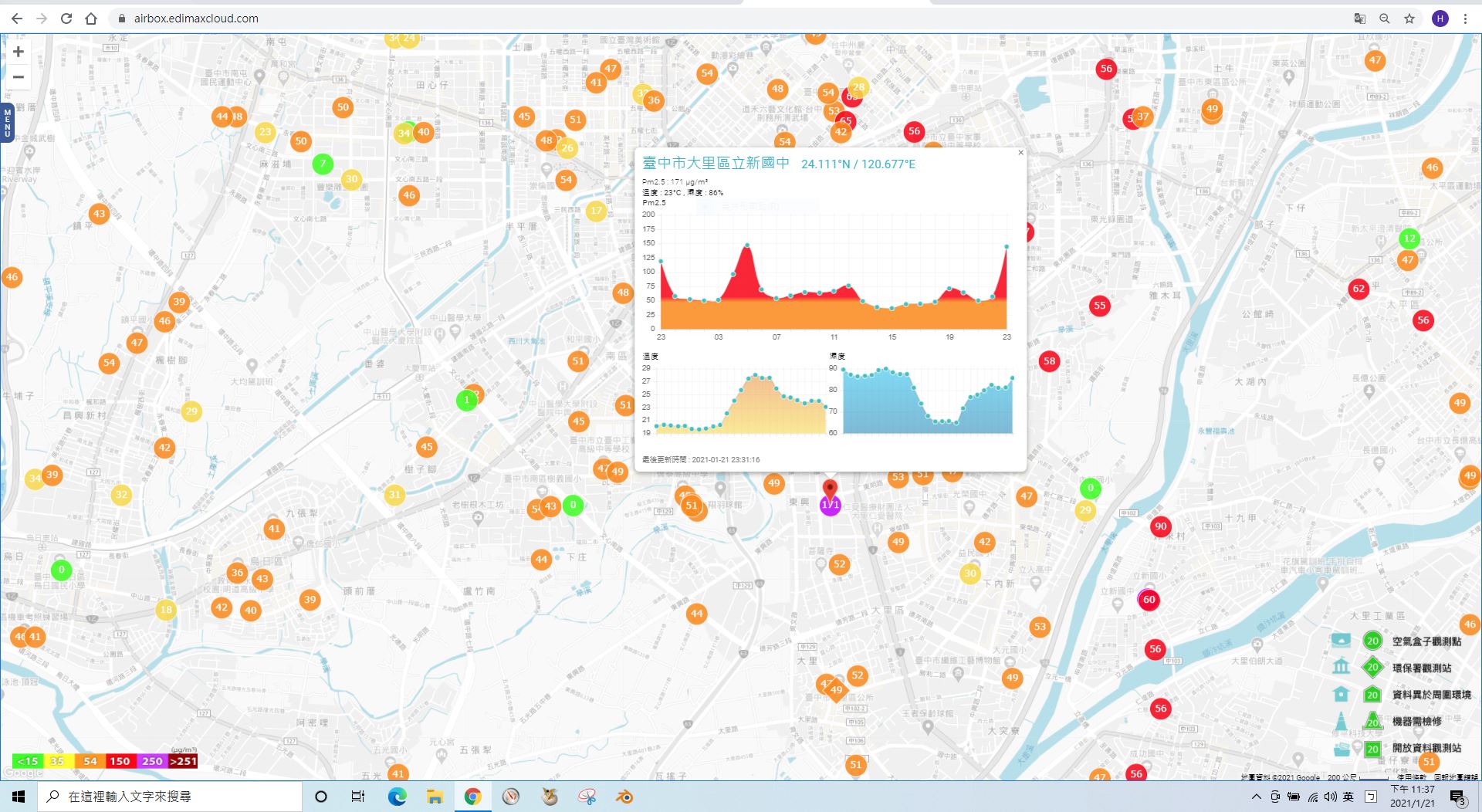This screenshot has height=812, width=1482.
Task: Click the yellow 17 station marker
Action: (x=596, y=211)
